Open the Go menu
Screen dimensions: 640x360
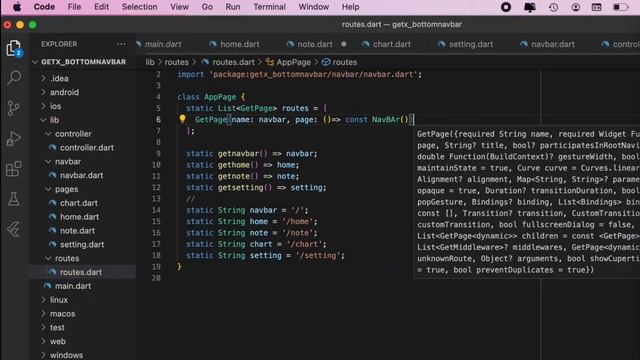[207, 7]
